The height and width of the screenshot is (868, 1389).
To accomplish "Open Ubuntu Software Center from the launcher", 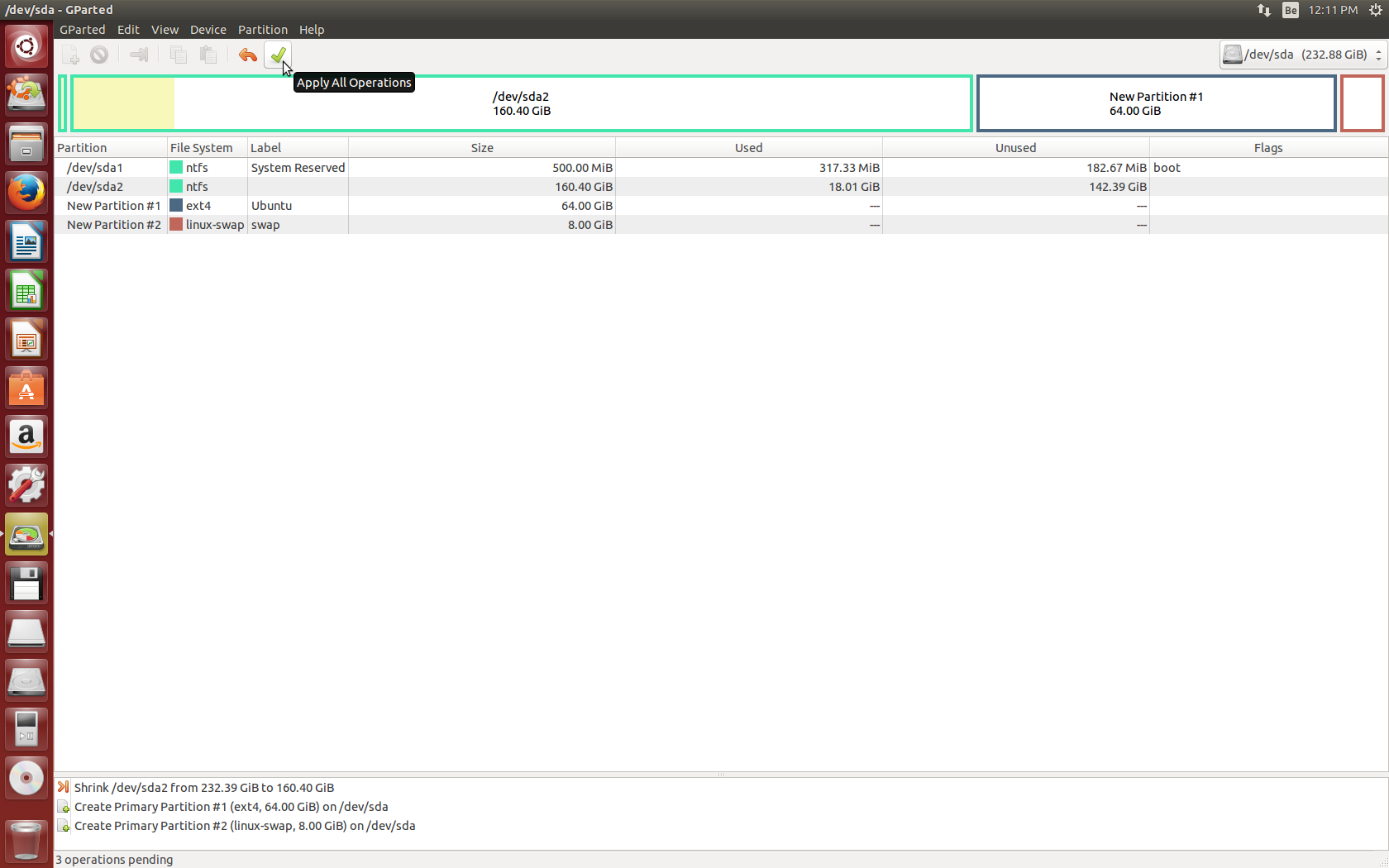I will (26, 388).
